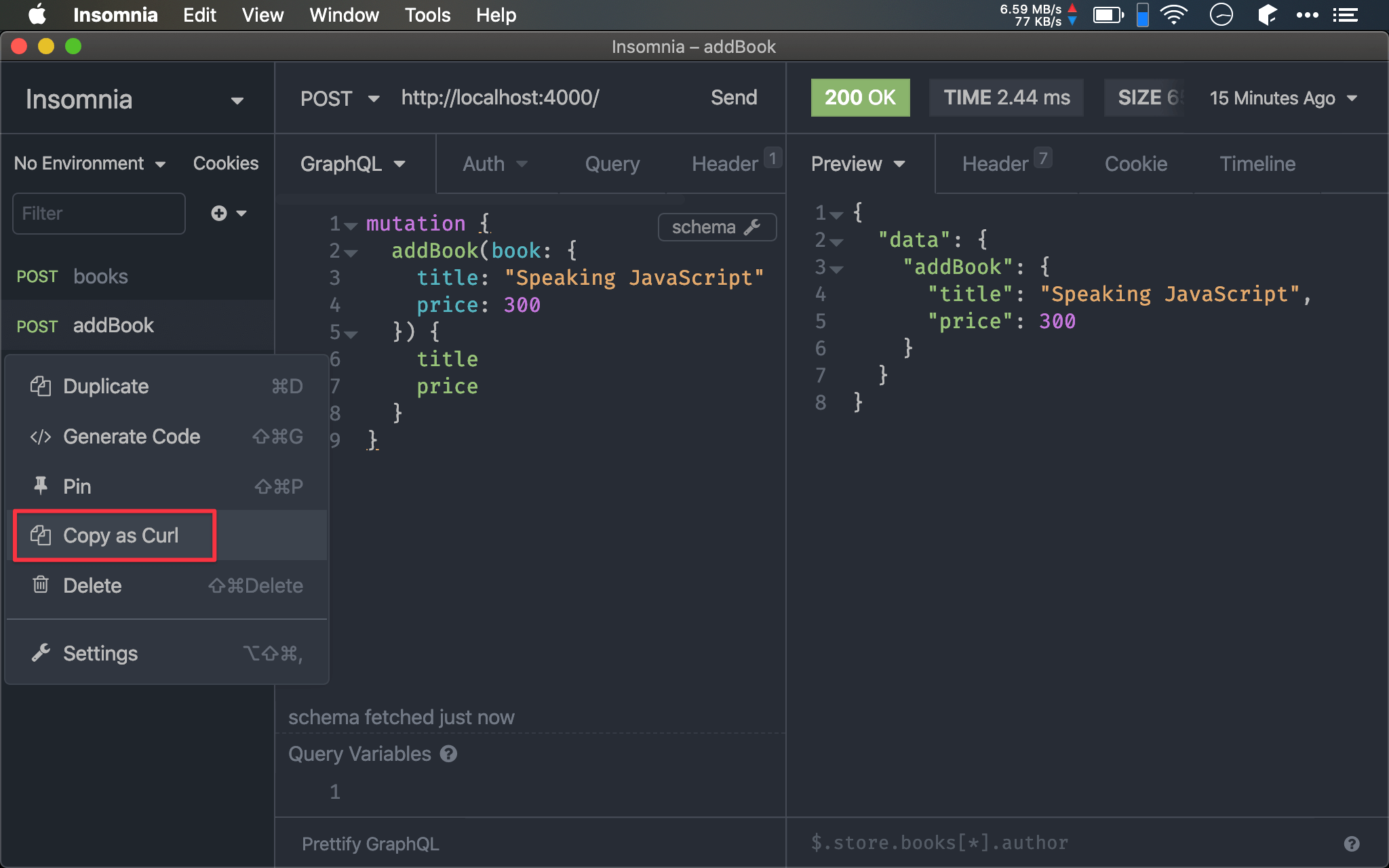Click the Generate Code brackets icon
This screenshot has height=868, width=1389.
(41, 436)
